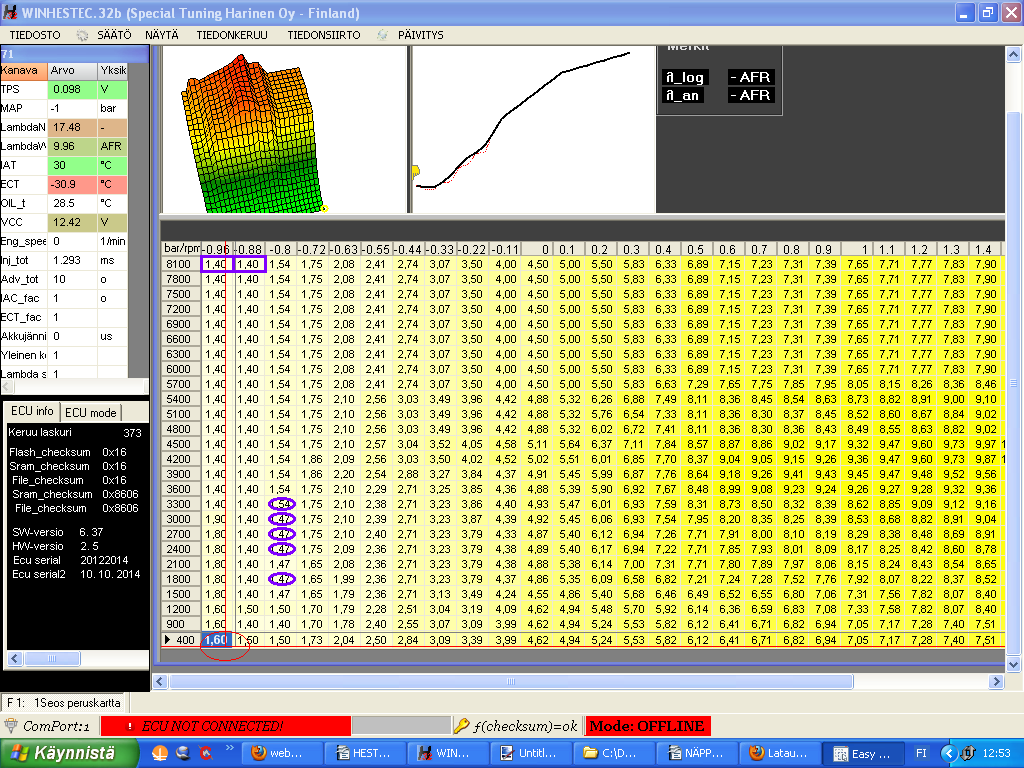
Task: Switch to the HEST… taskbar window
Action: (365, 753)
